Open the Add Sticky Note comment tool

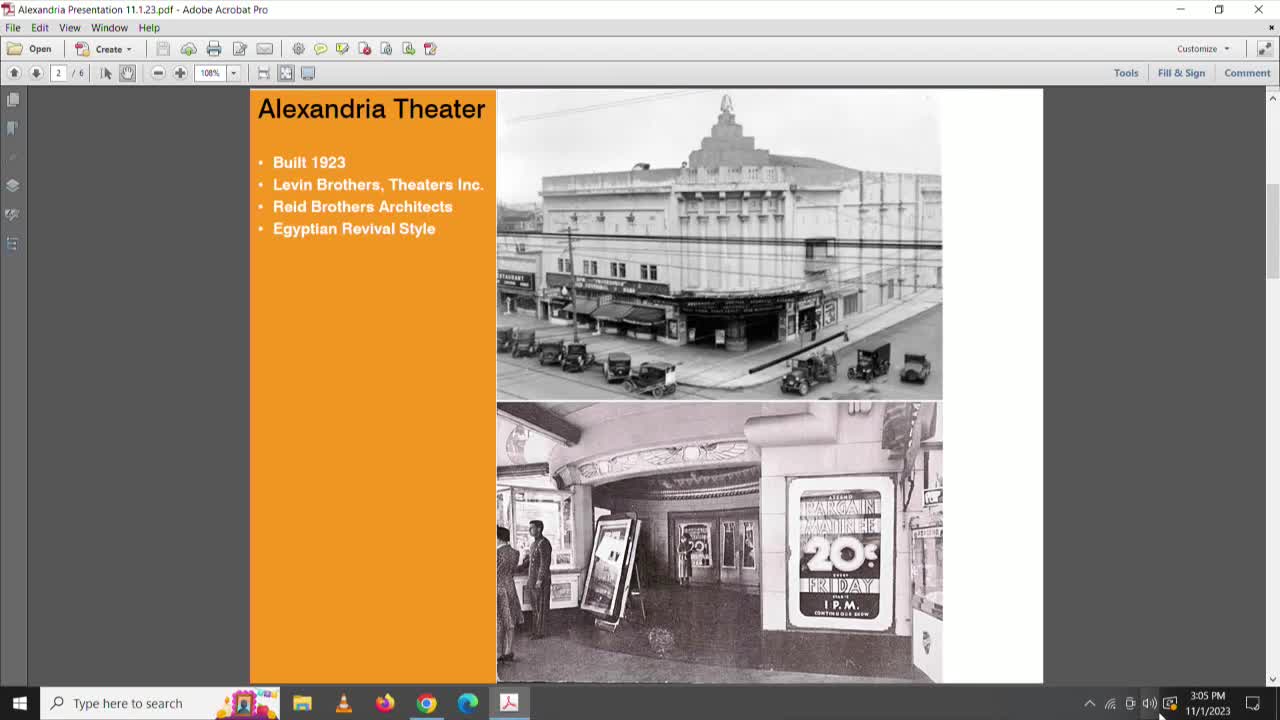coord(320,48)
